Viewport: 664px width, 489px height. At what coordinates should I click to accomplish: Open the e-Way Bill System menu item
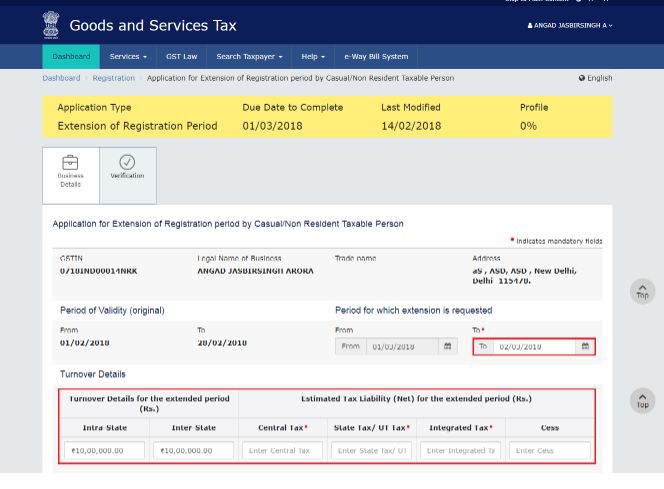(376, 57)
